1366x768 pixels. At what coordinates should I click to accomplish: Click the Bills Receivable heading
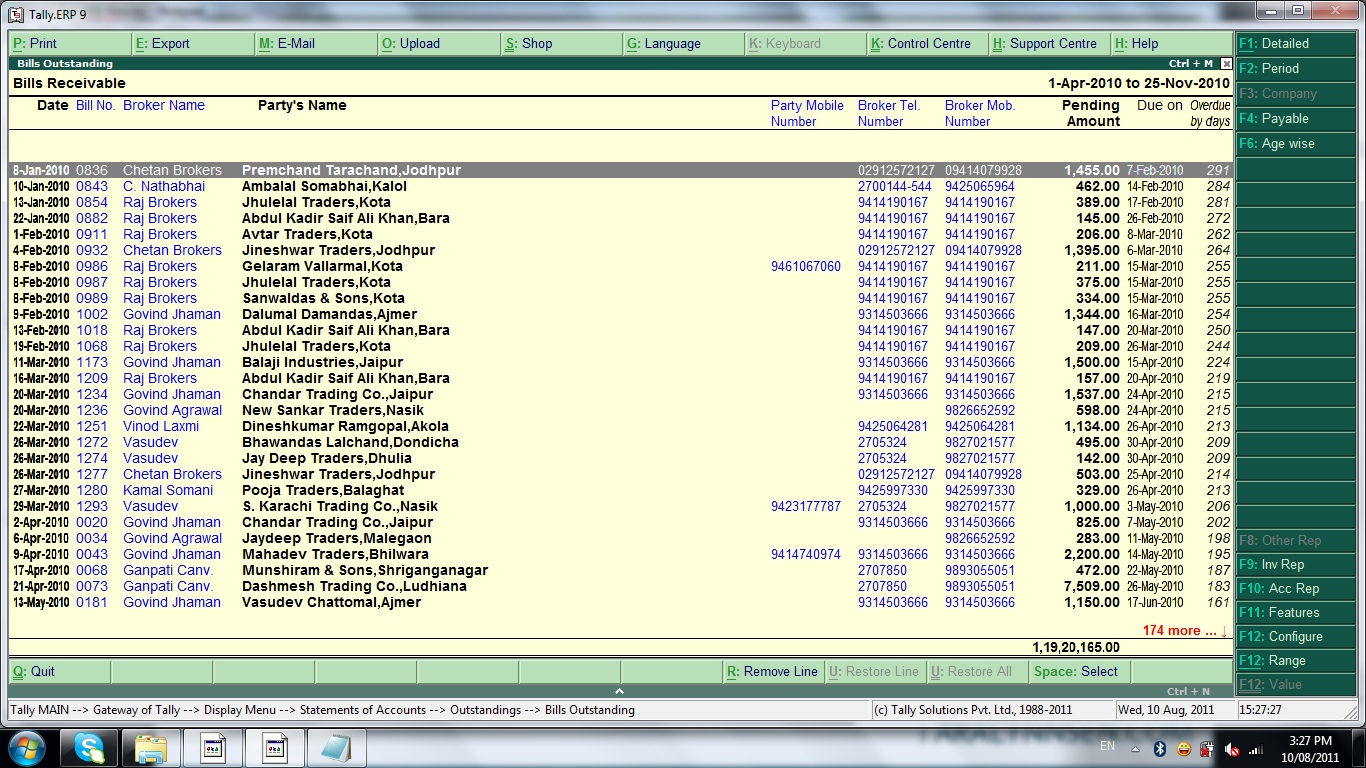(x=70, y=83)
